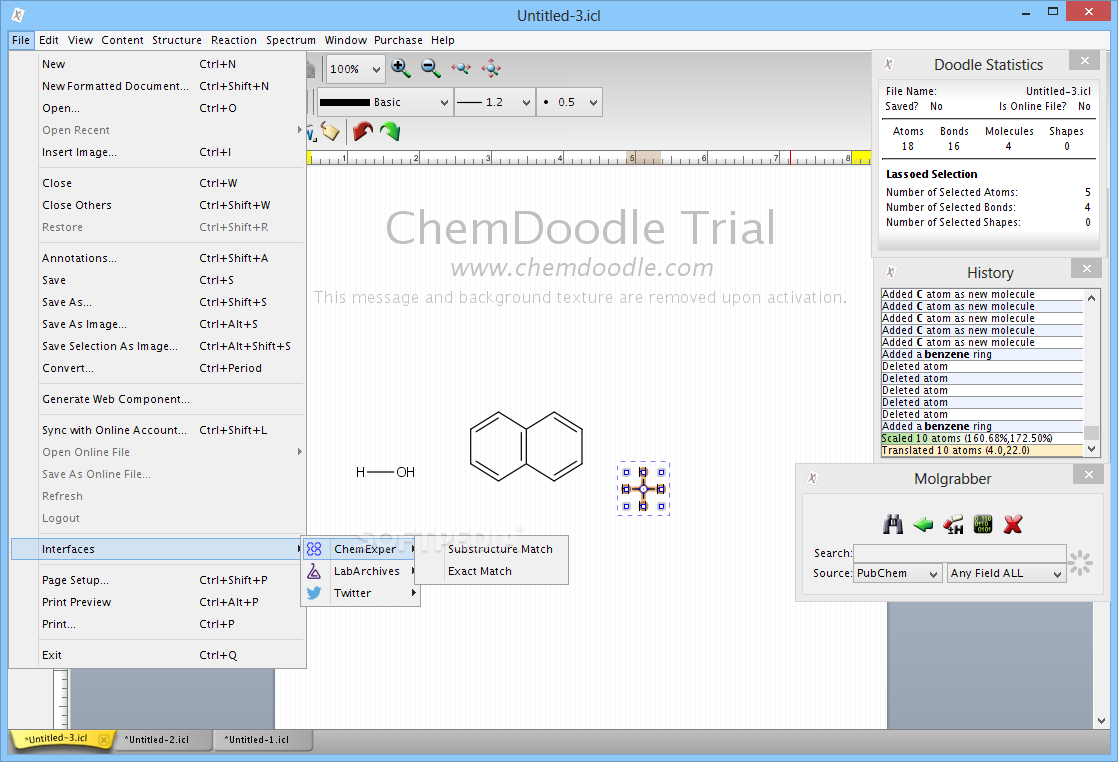Click the red X icon in Molgrabber
This screenshot has width=1118, height=762.
pos(1013,525)
